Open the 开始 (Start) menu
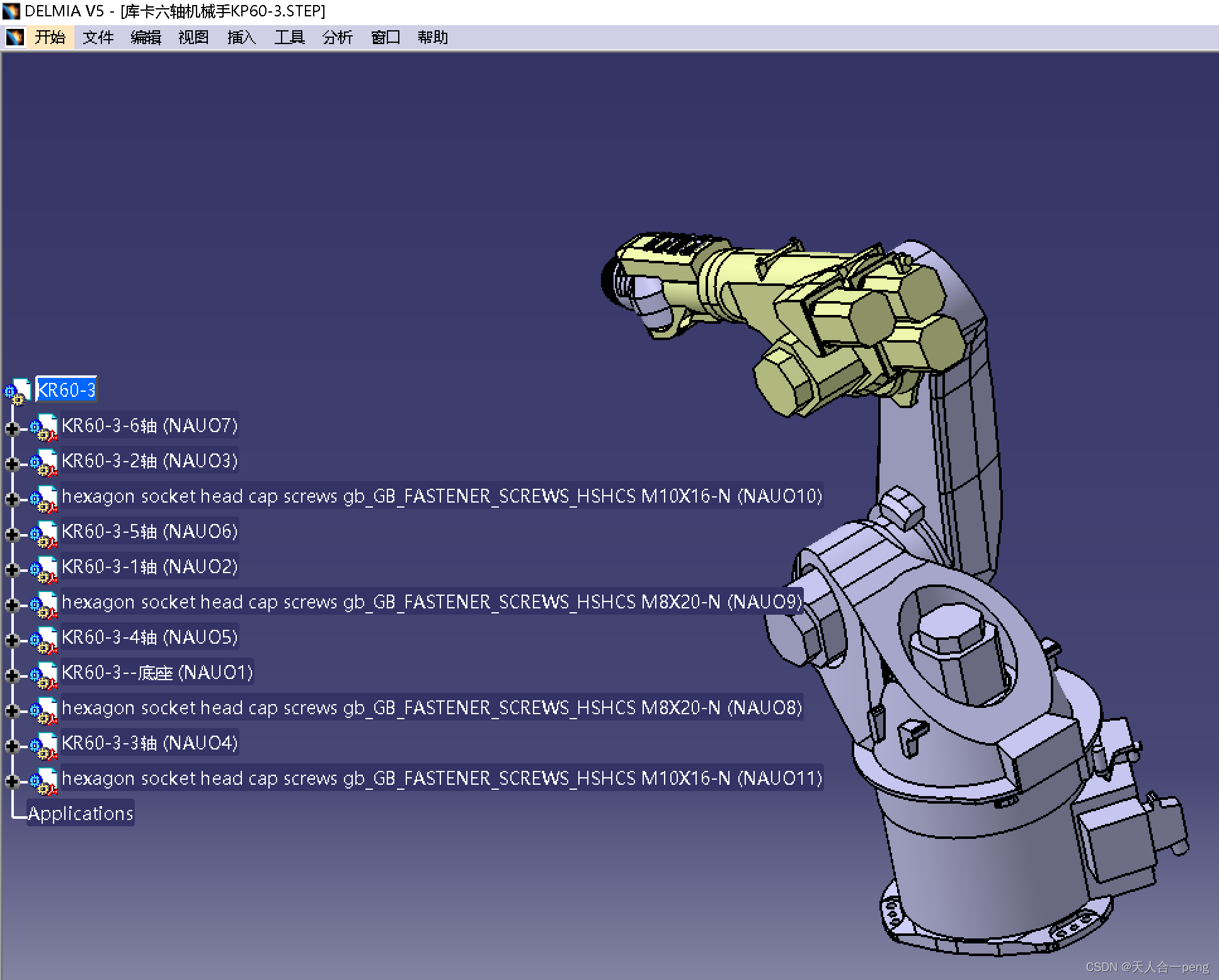1219x980 pixels. [x=50, y=37]
